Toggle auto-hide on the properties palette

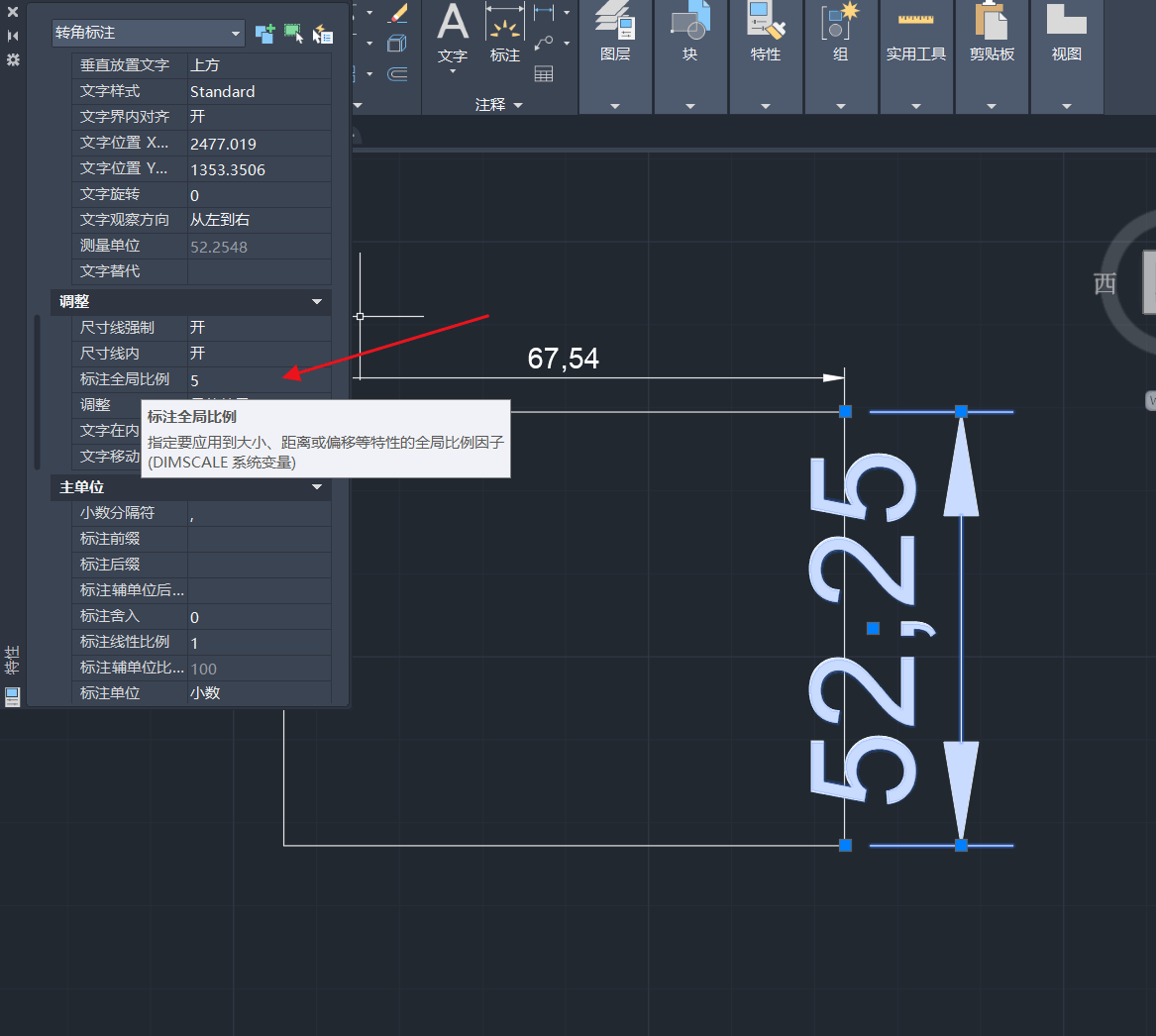(x=13, y=36)
